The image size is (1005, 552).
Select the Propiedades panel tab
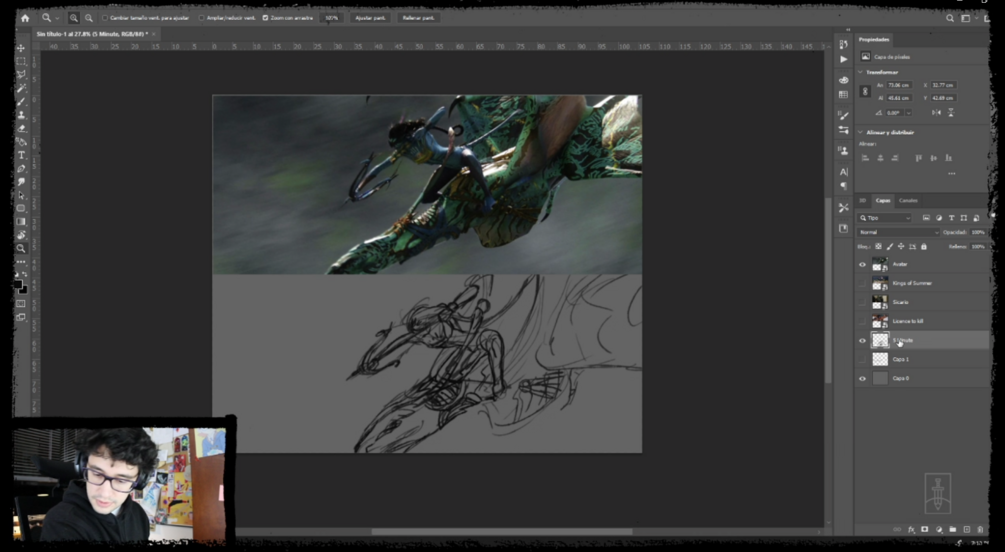coord(874,40)
